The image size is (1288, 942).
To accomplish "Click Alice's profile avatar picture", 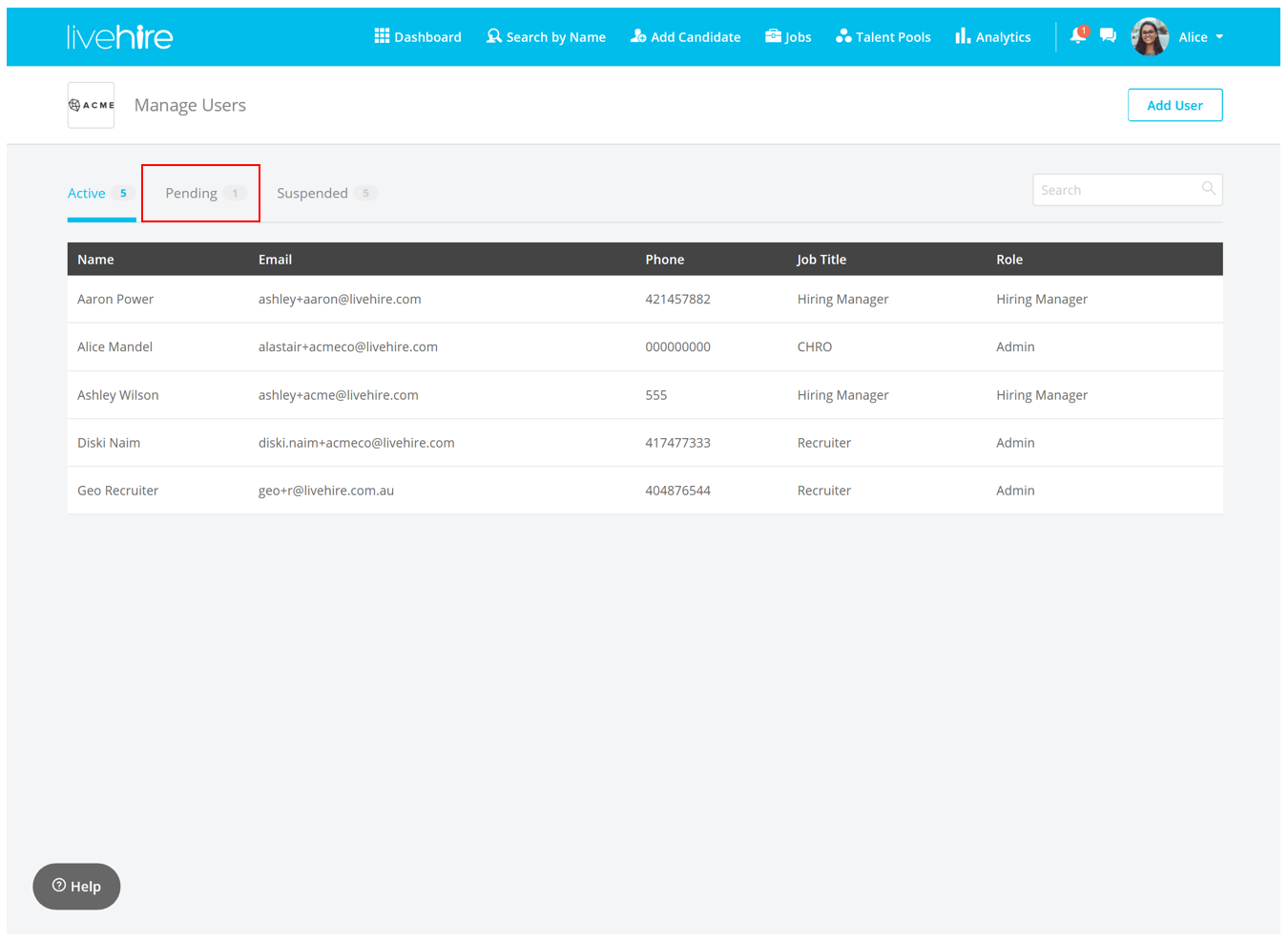I will click(x=1150, y=37).
